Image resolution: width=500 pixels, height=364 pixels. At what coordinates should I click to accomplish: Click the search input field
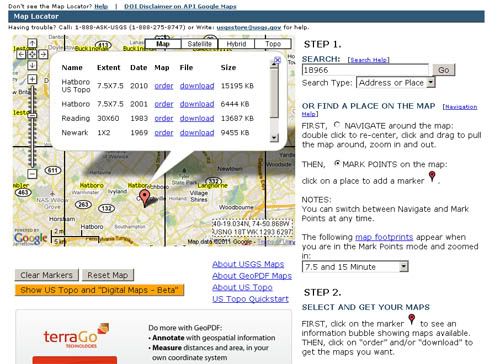(x=365, y=70)
